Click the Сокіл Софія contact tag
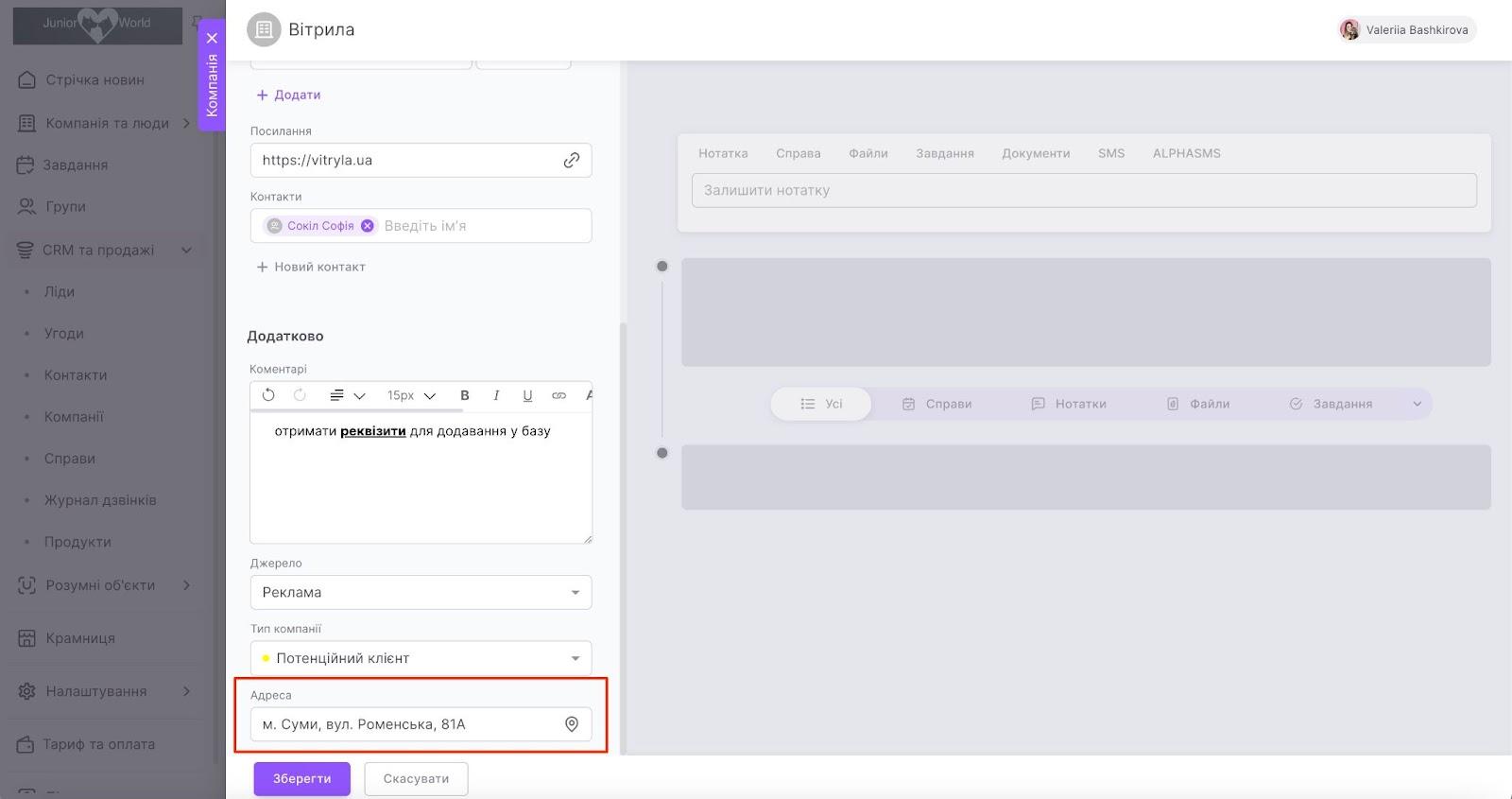1512x799 pixels. (x=320, y=226)
